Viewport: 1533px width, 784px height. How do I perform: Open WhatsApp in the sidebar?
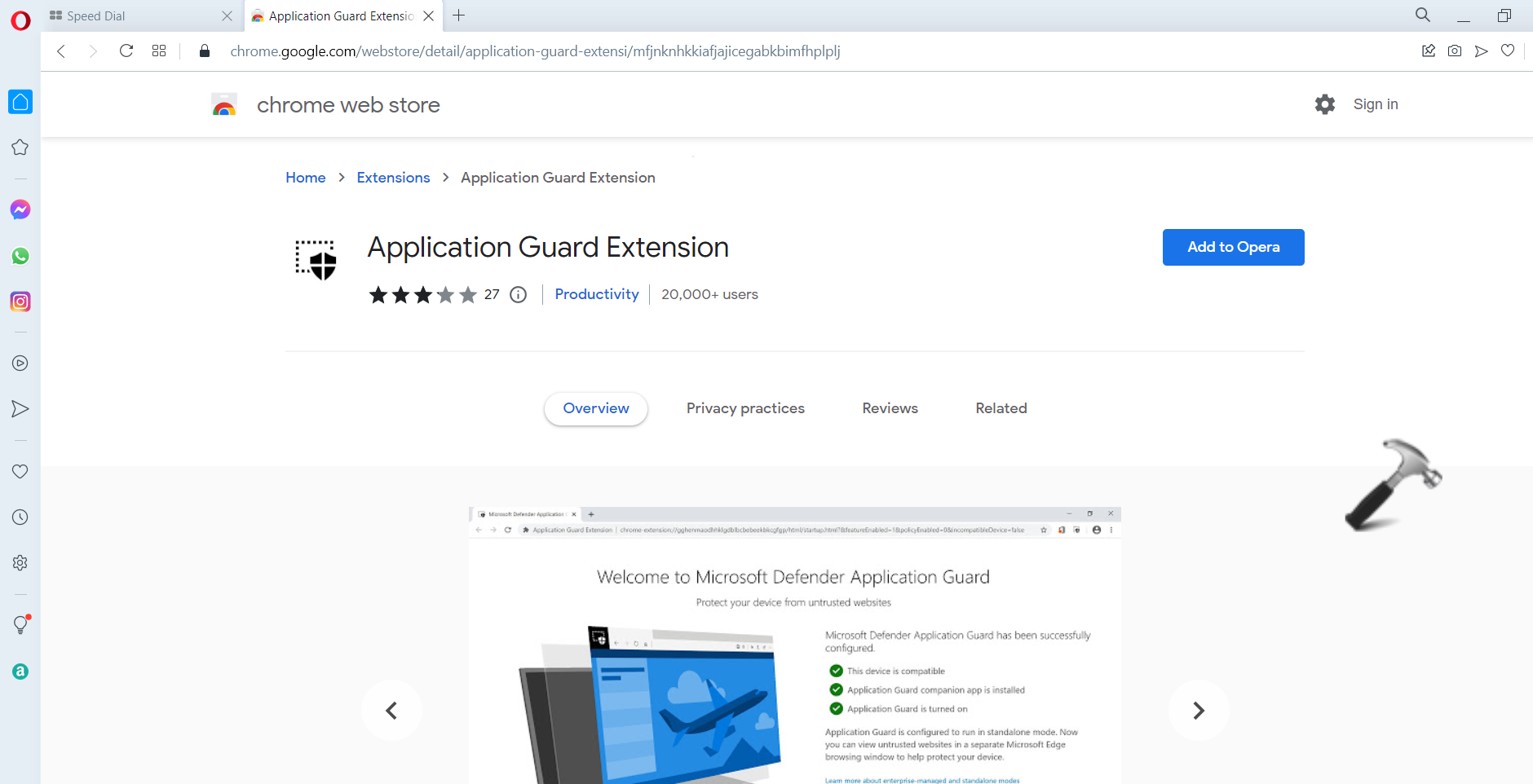(20, 256)
